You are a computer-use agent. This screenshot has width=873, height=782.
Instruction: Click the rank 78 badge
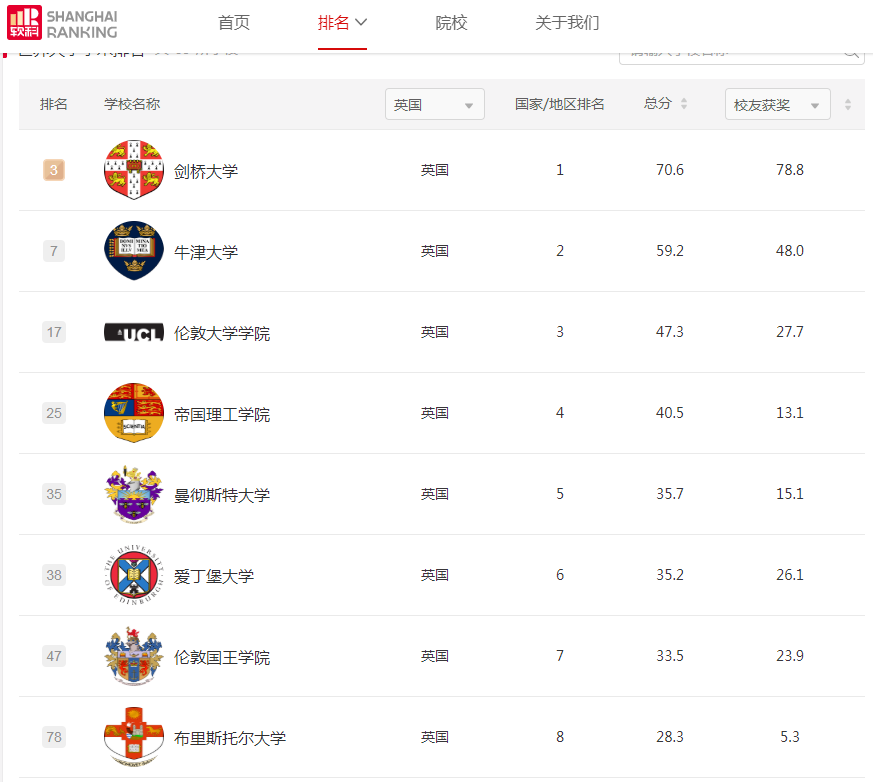(54, 737)
